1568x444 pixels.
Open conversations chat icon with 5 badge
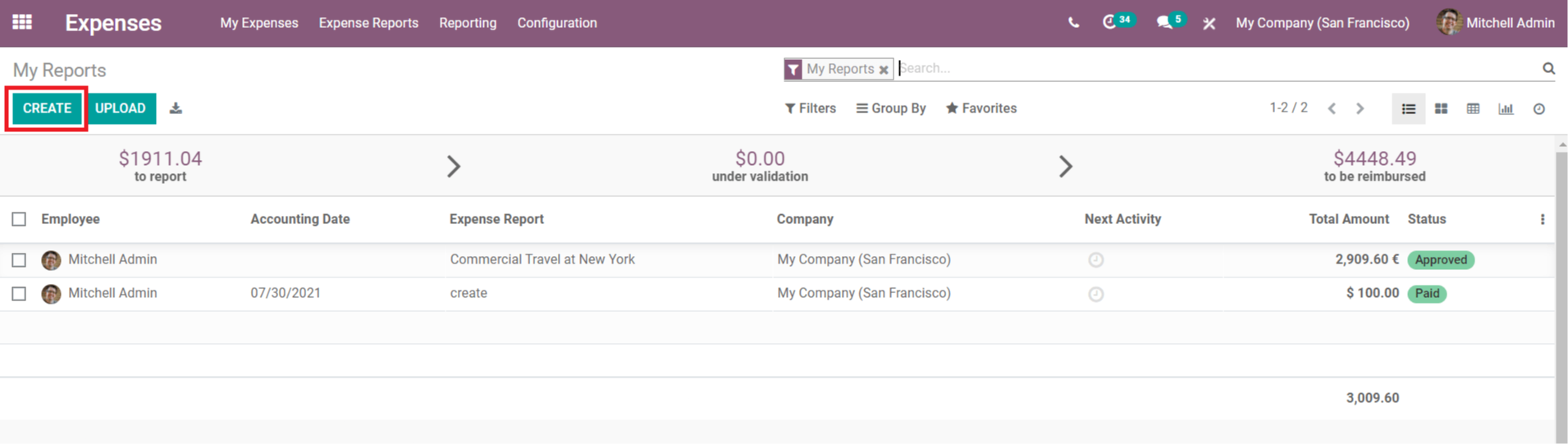tap(1171, 21)
